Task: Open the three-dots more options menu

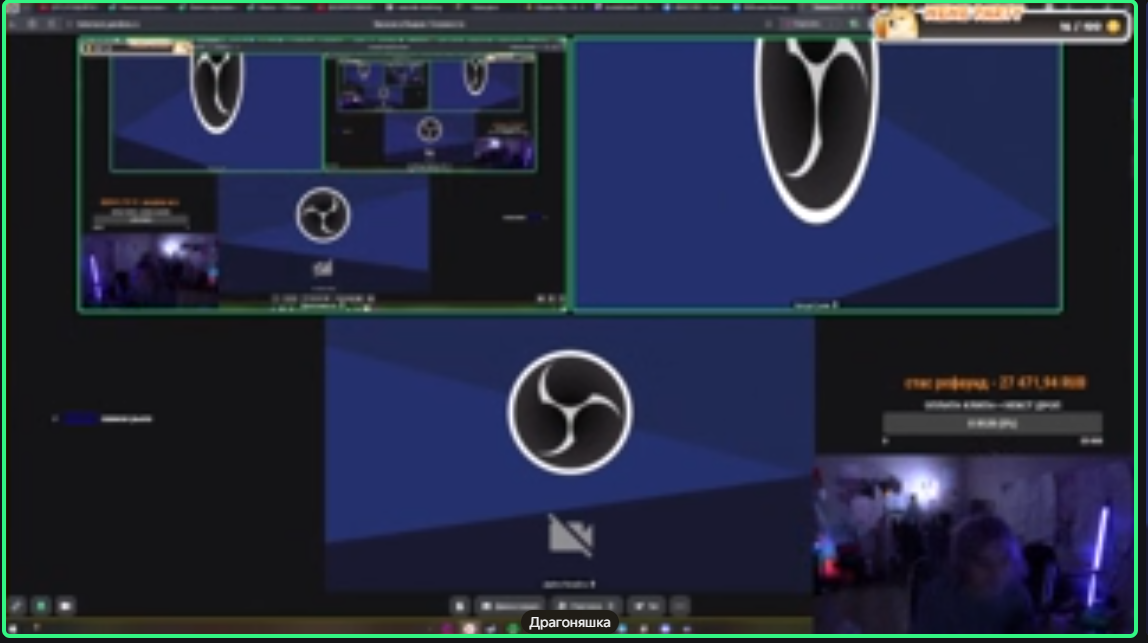Action: [680, 605]
